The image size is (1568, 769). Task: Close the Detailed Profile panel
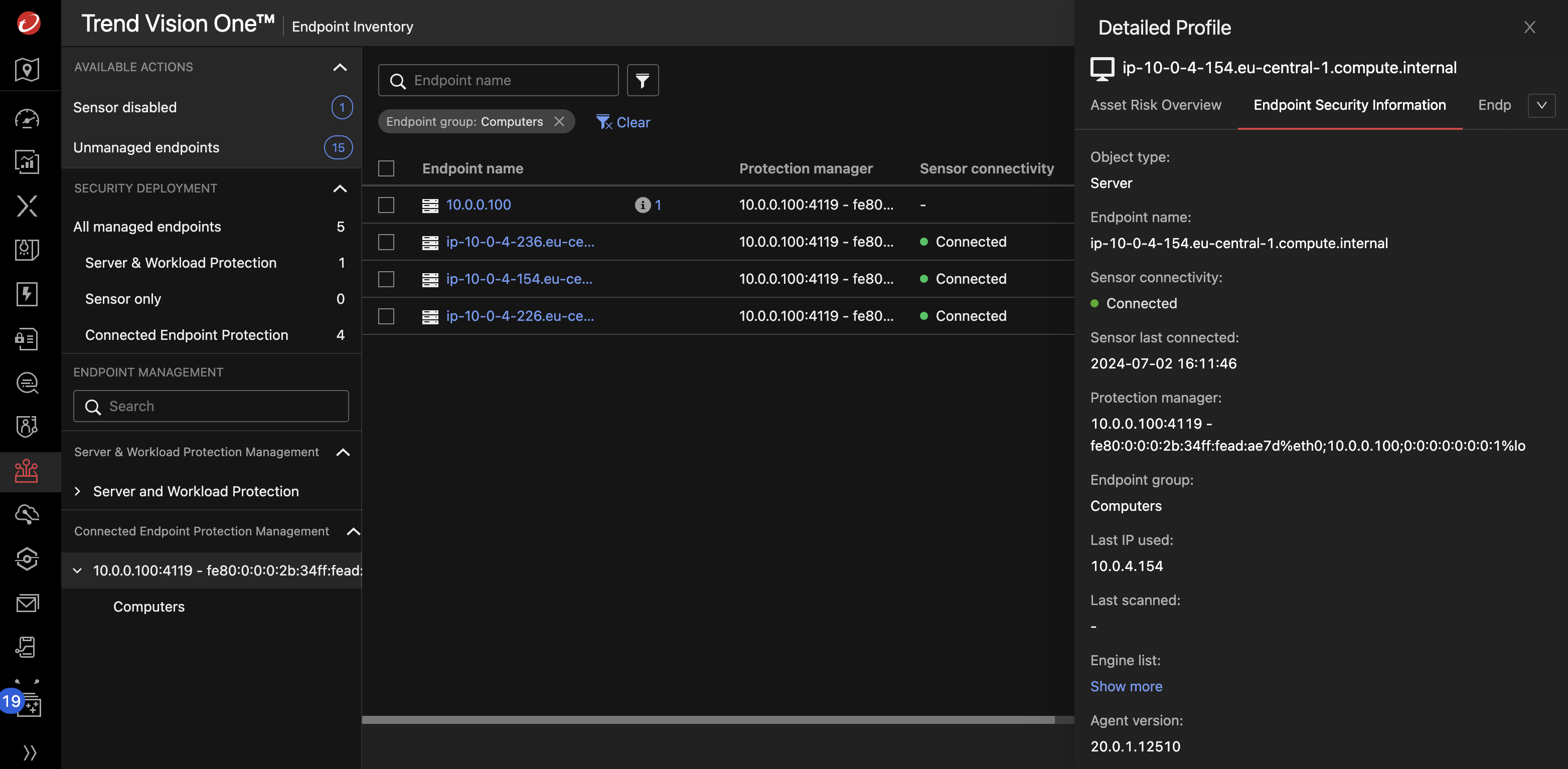(1529, 28)
